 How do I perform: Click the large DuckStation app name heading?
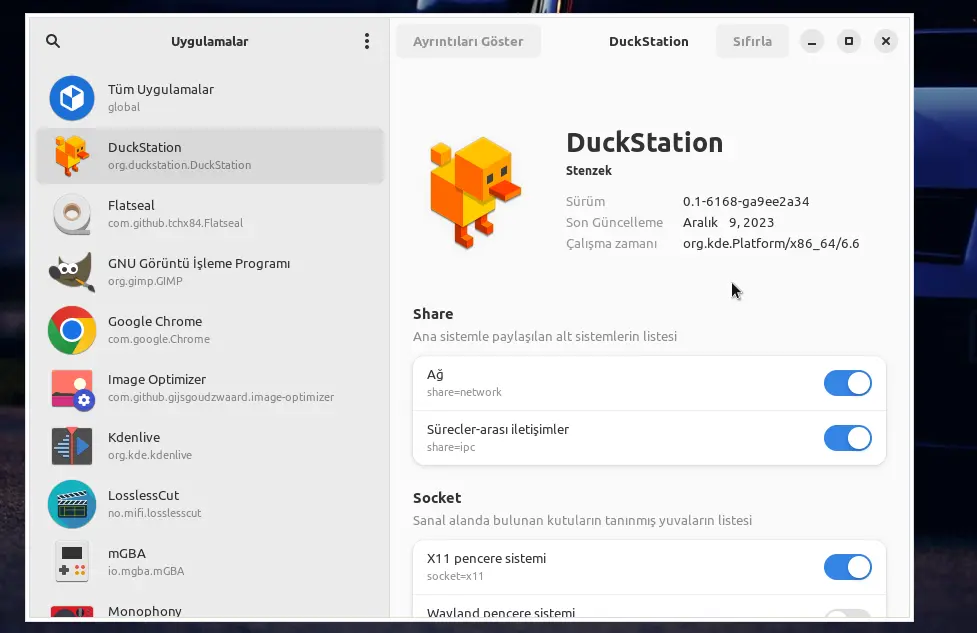pyautogui.click(x=644, y=143)
